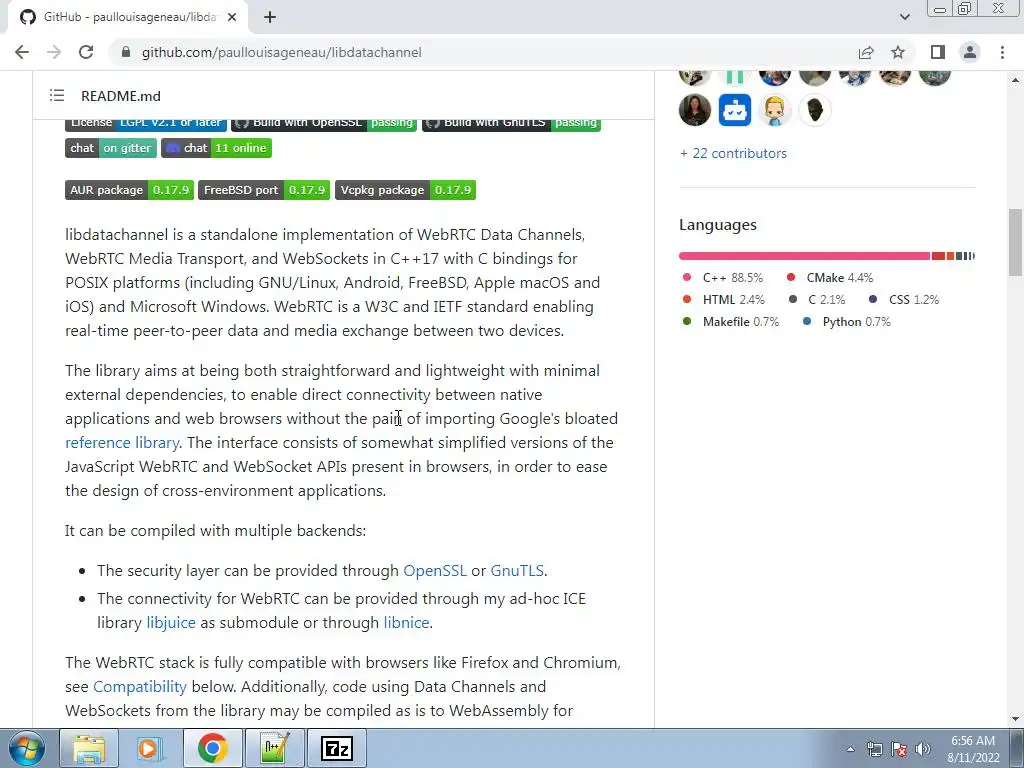
Task: Click the page vertical scrollbar thumb
Action: tap(1015, 242)
